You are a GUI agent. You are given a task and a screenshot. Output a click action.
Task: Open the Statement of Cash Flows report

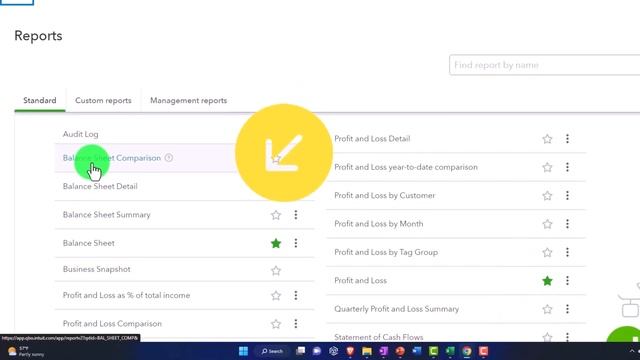coord(379,337)
